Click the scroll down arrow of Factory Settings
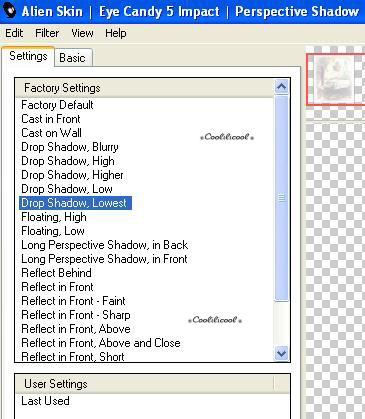Screen dimensions: 365x419 click(281, 353)
